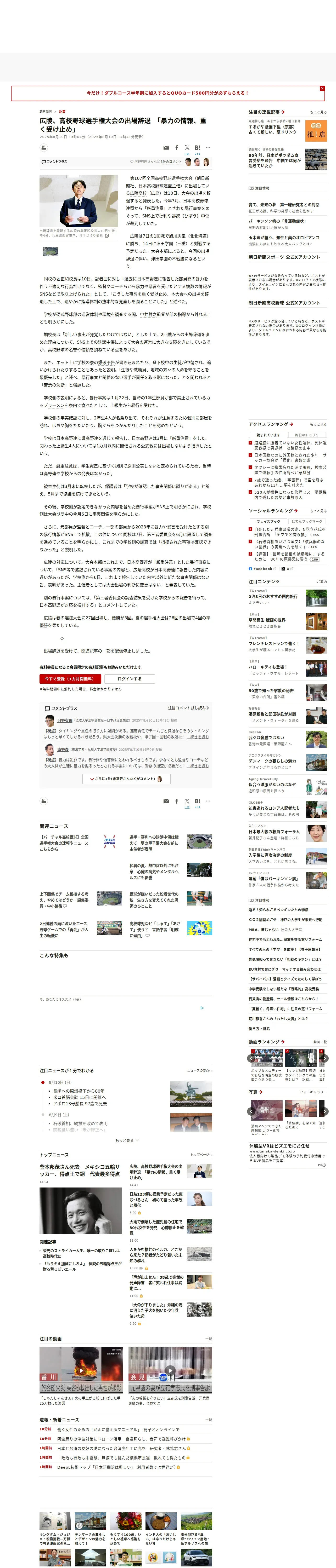Click もっと見る beside ソーシャルランキング
Screen dimensions: 336x1568
(318, 511)
